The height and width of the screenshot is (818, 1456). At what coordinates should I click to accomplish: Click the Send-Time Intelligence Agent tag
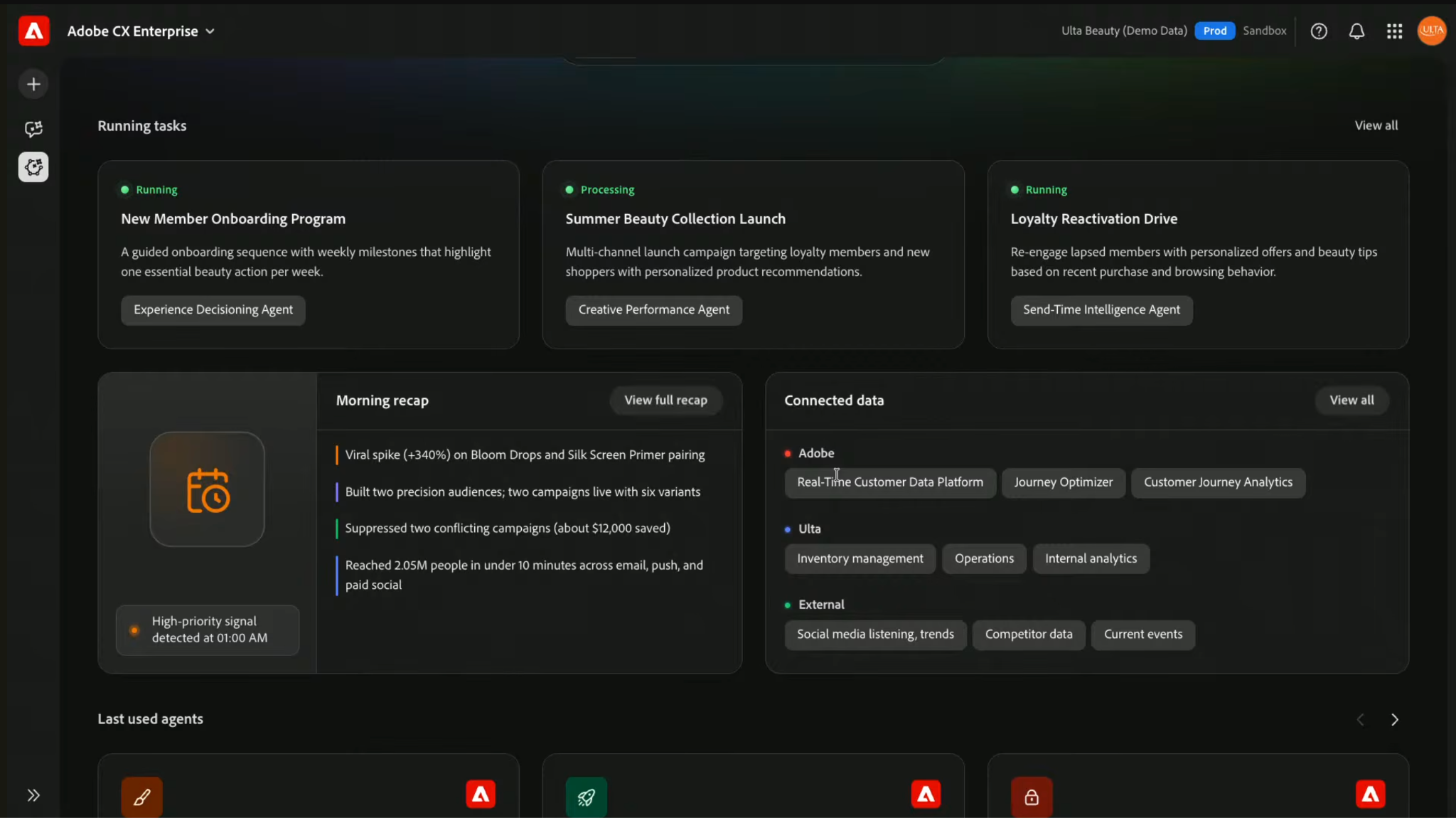coord(1101,310)
